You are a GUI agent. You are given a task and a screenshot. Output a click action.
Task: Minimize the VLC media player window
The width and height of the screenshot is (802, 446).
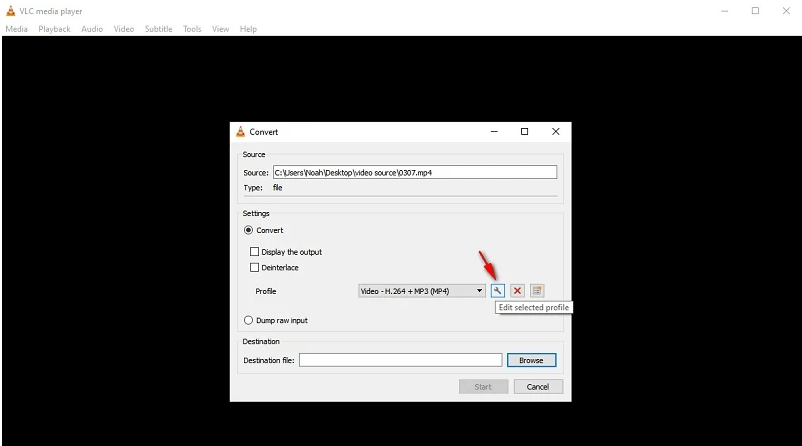[725, 11]
